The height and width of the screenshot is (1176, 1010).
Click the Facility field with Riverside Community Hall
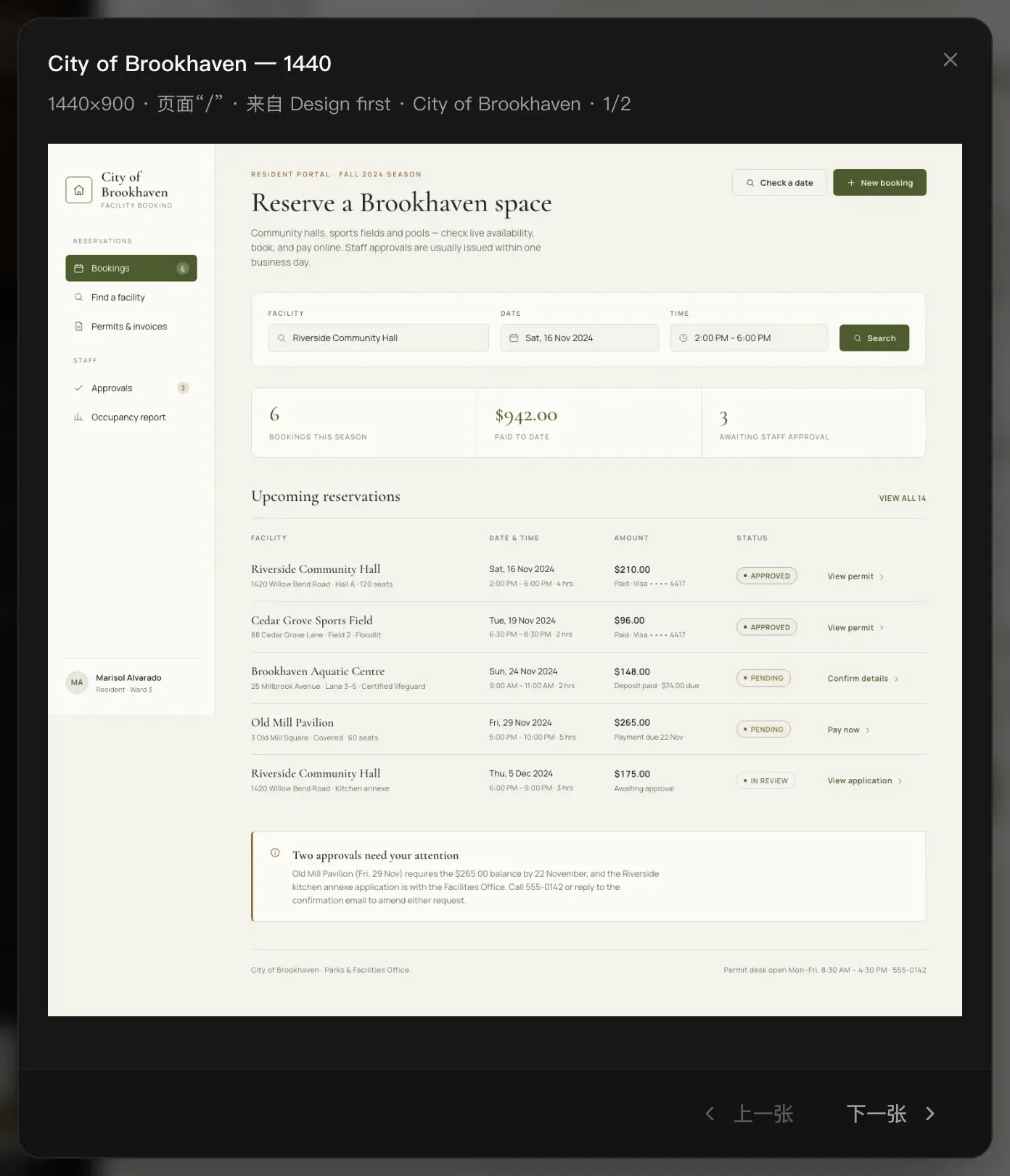378,338
